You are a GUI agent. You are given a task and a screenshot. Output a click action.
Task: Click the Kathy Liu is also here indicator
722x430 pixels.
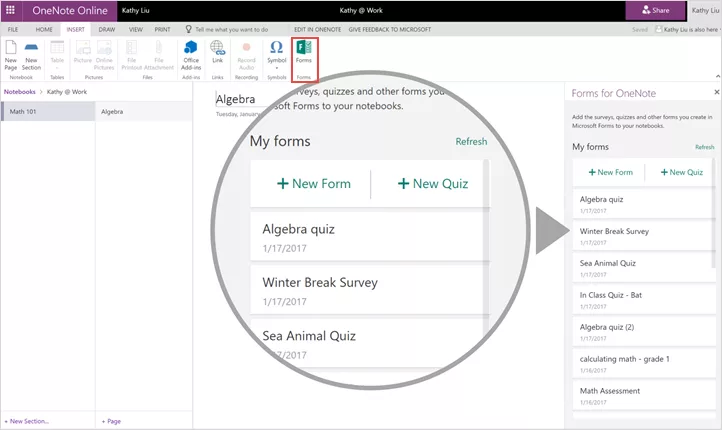(687, 29)
